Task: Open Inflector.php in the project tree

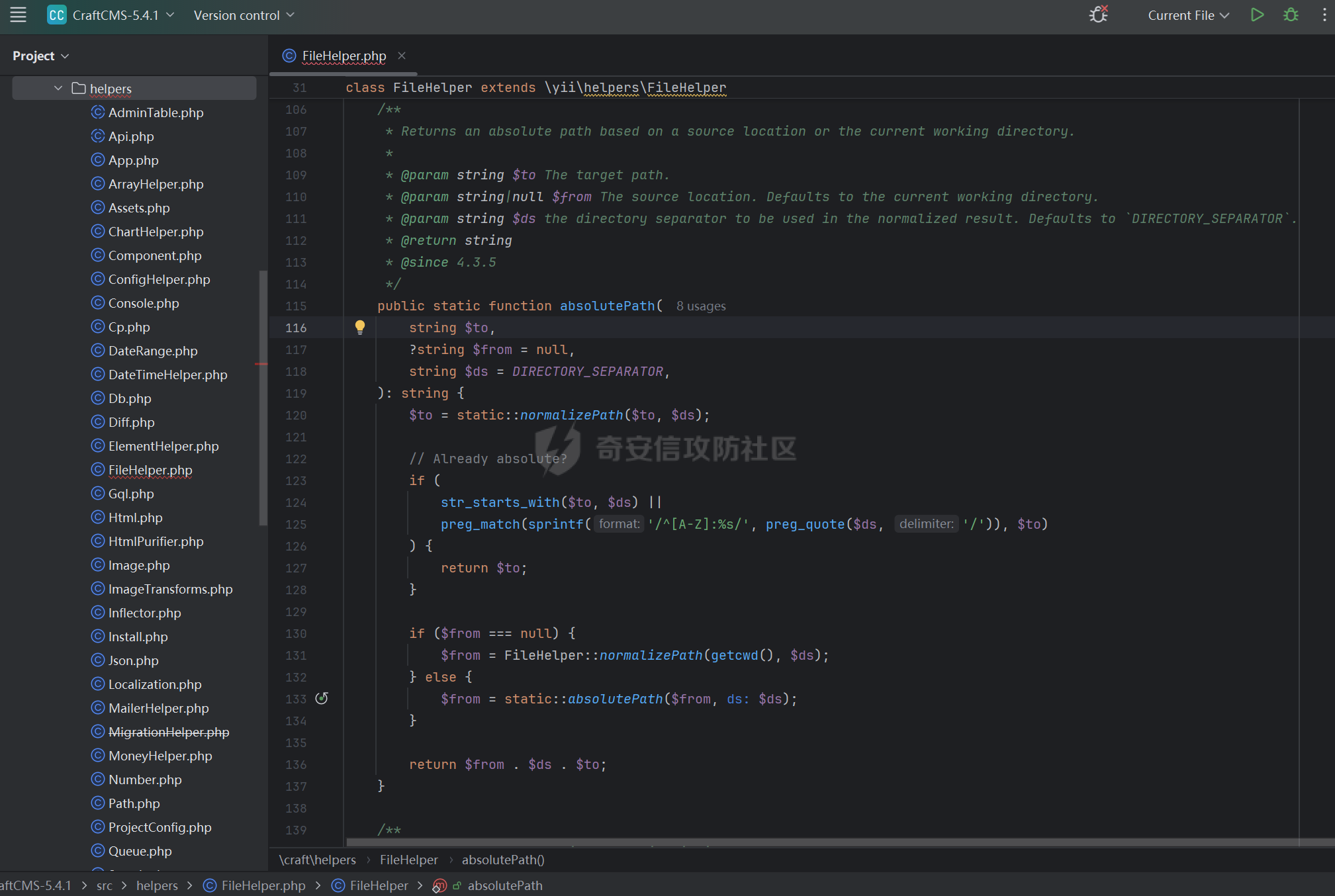Action: [144, 613]
